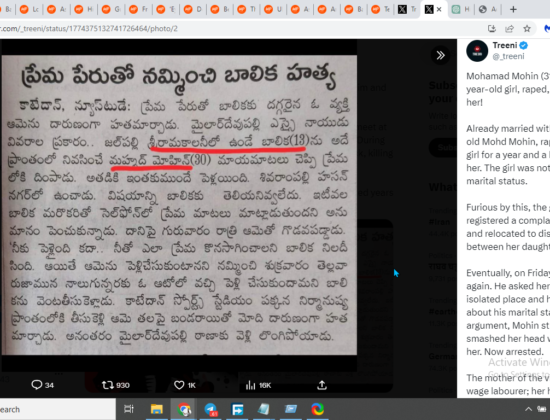
Task: Click the Chrome icon on the taskbar
Action: click(183, 409)
